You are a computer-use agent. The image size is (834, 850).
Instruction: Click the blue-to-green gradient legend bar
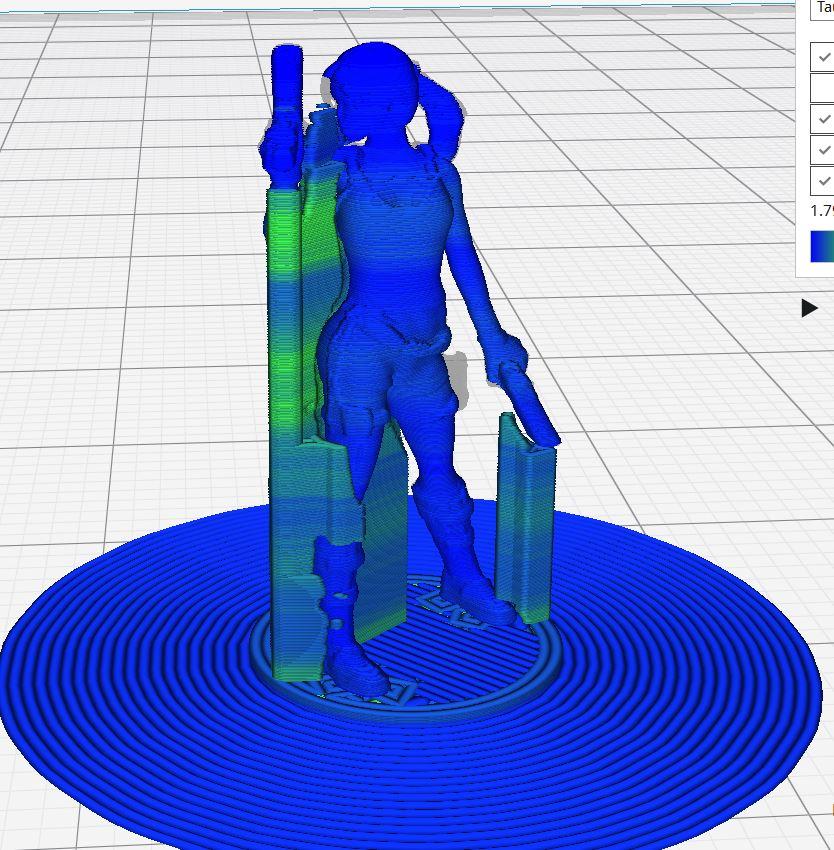822,247
